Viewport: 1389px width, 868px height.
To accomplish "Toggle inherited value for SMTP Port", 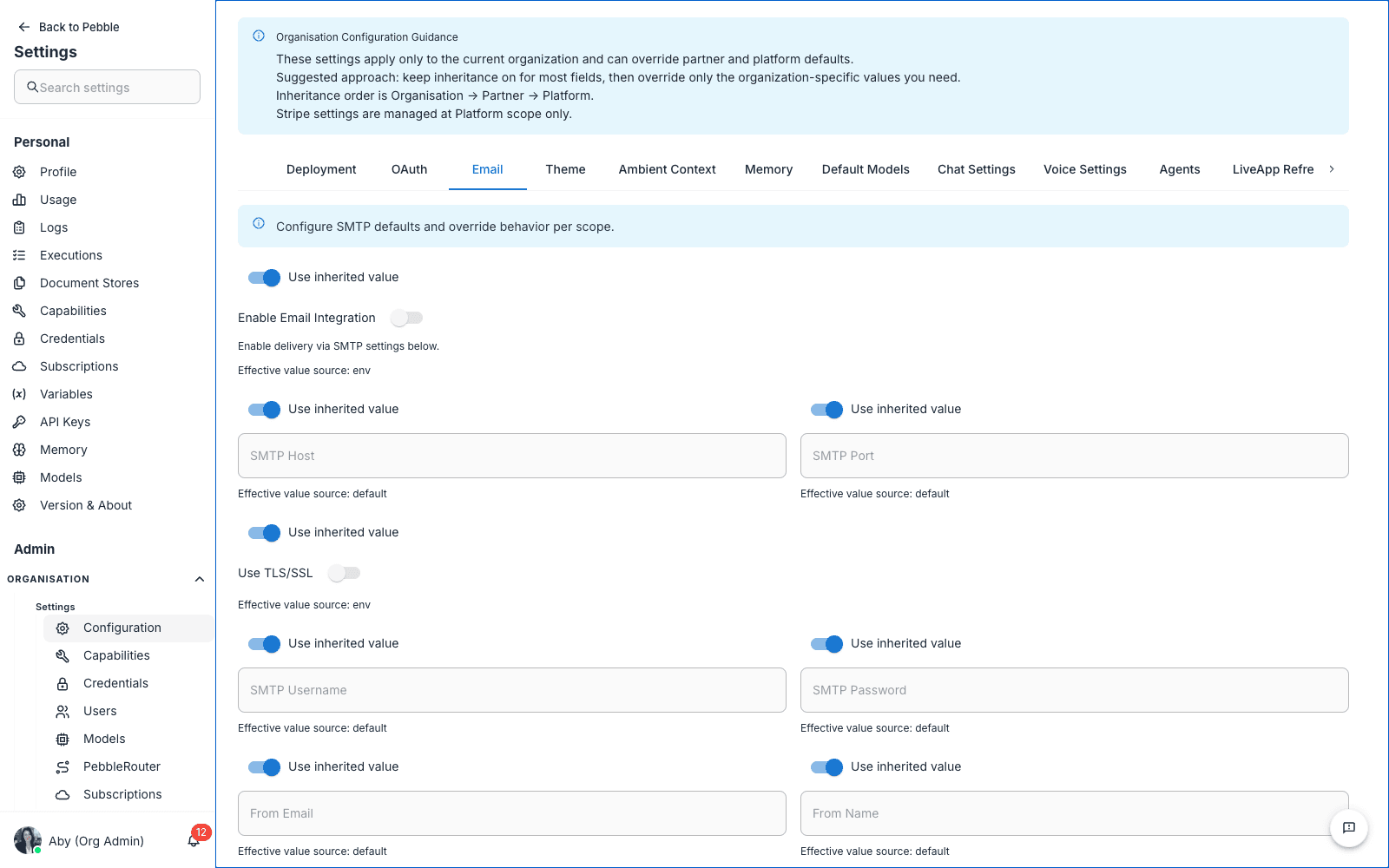I will click(826, 409).
